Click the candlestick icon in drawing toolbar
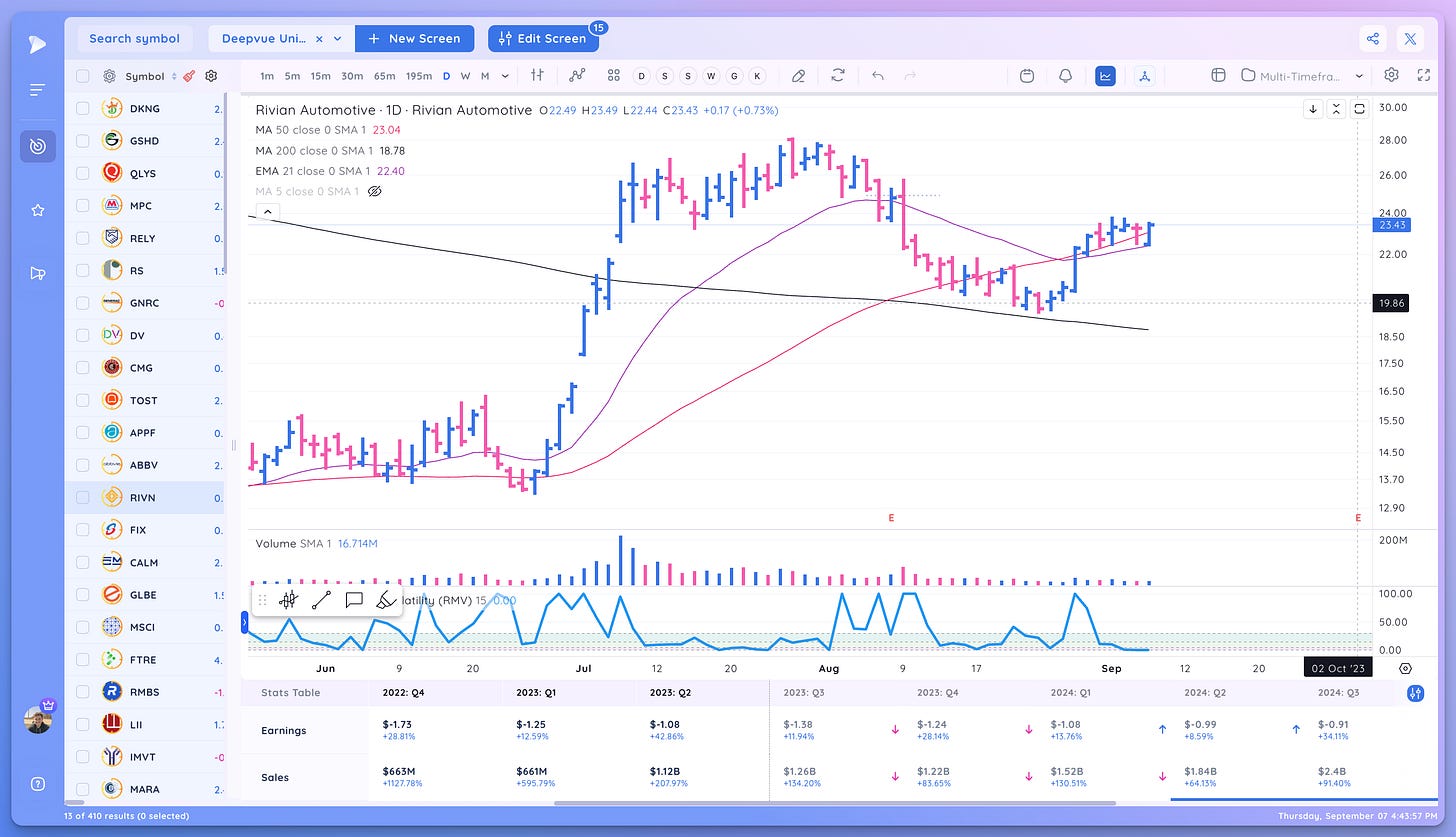Image resolution: width=1456 pixels, height=837 pixels. click(289, 600)
